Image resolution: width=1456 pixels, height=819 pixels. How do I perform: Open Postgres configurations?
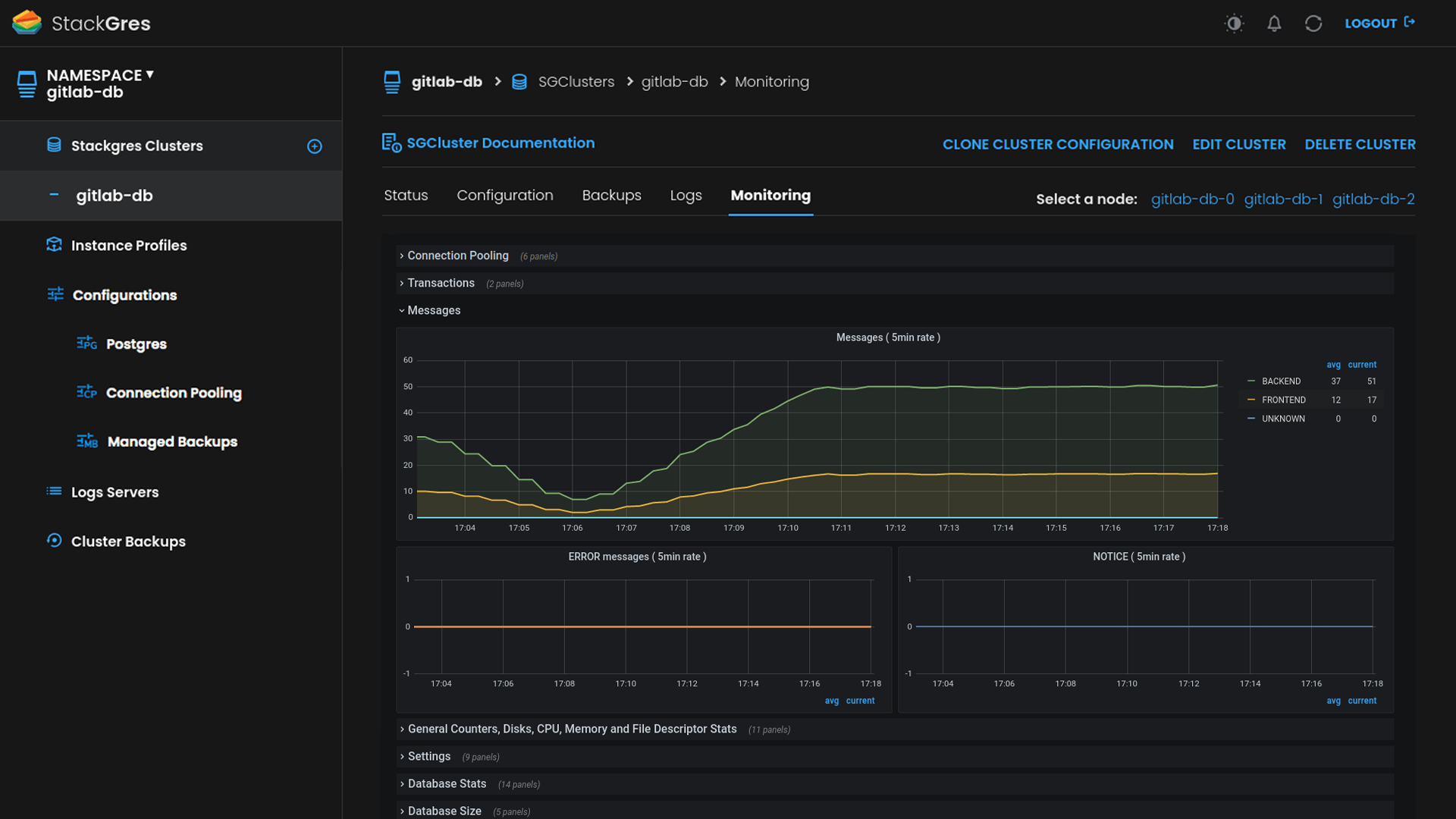point(136,344)
